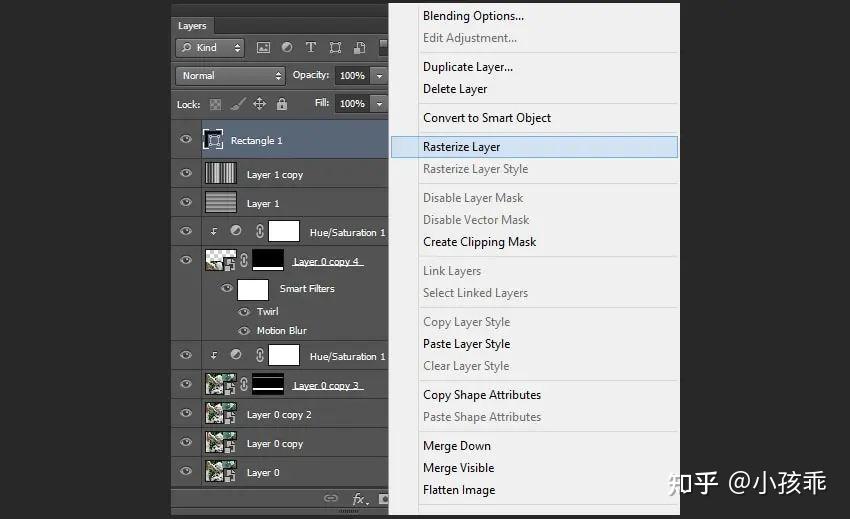Image resolution: width=850 pixels, height=519 pixels.
Task: Hide Layer 0 copy 4
Action: 186,260
